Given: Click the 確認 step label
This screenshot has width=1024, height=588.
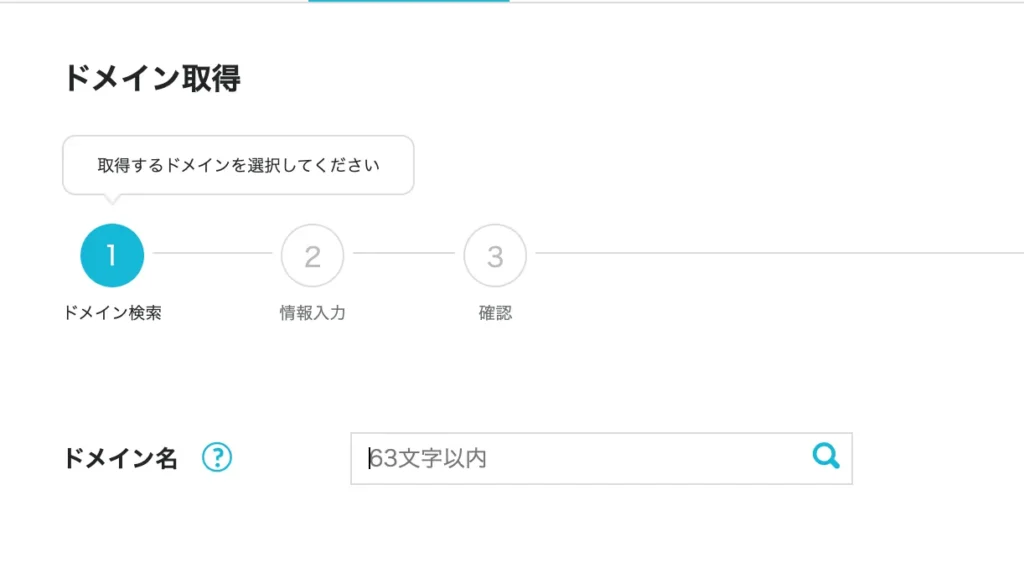Looking at the screenshot, I should [x=495, y=313].
